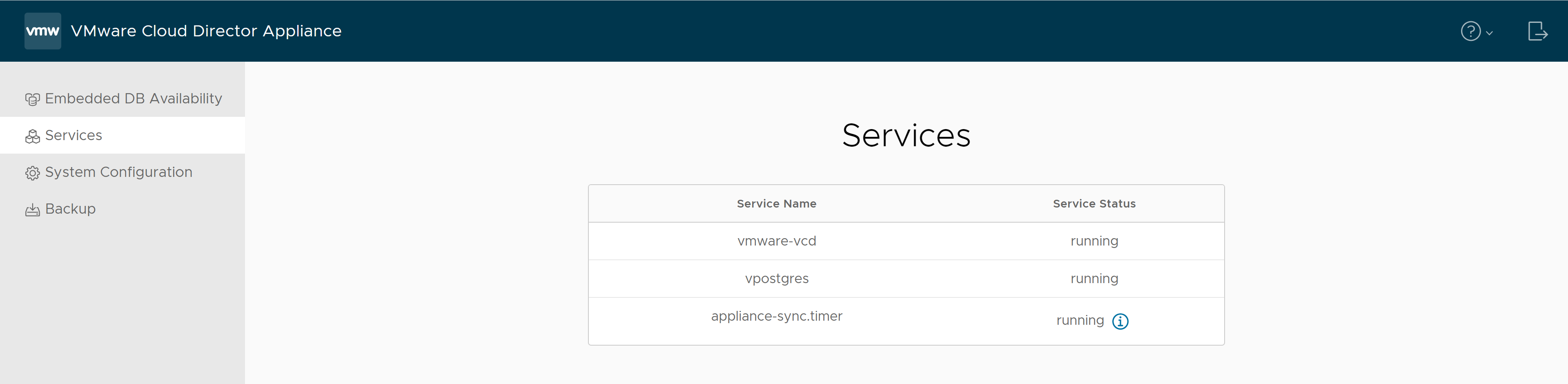The width and height of the screenshot is (1568, 384).
Task: Click the Services page heading
Action: [x=906, y=135]
